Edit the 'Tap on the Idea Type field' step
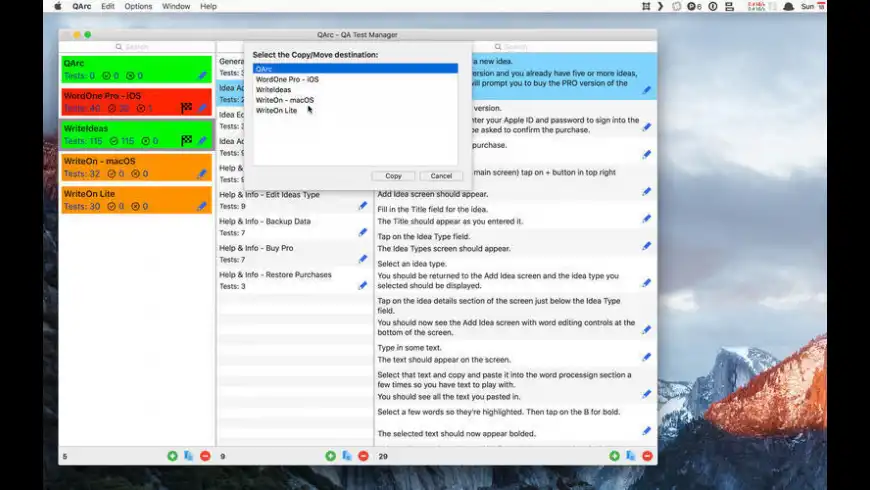This screenshot has height=490, width=870. point(647,246)
